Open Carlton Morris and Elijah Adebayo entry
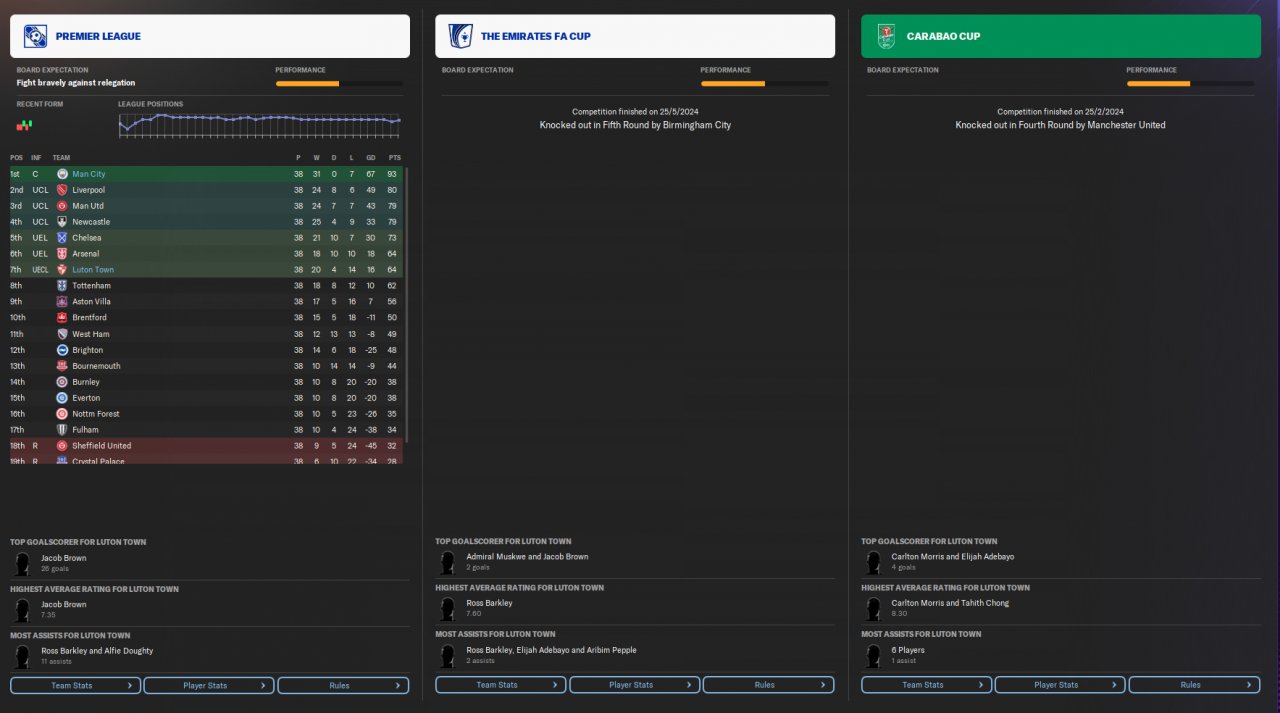The height and width of the screenshot is (713, 1280). [x=1061, y=562]
